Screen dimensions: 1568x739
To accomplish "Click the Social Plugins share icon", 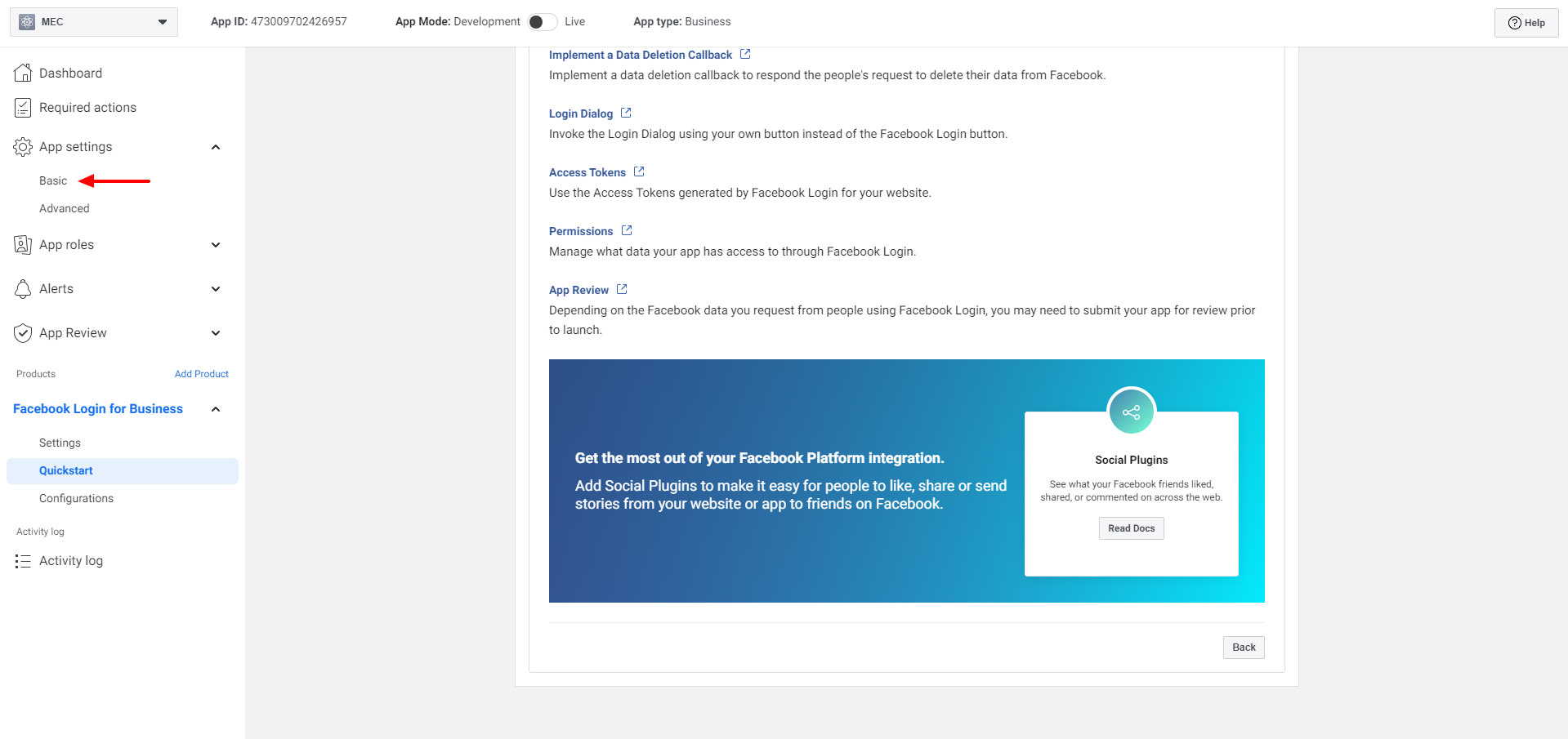I will tap(1131, 412).
